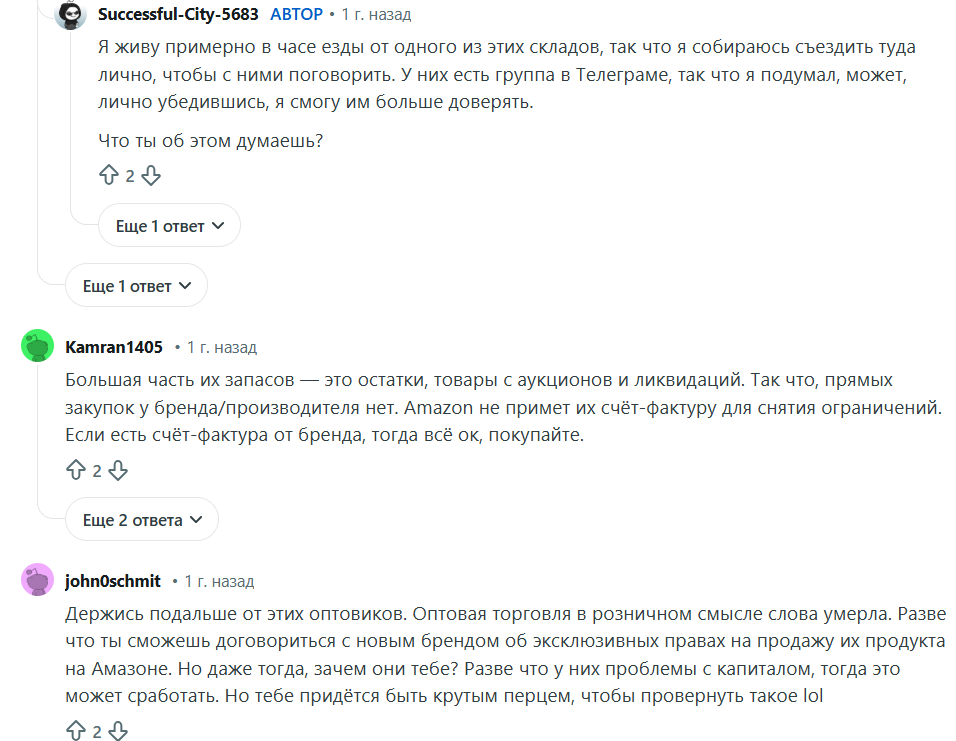Toggle the upvote arrow on the top comment

tap(110, 175)
